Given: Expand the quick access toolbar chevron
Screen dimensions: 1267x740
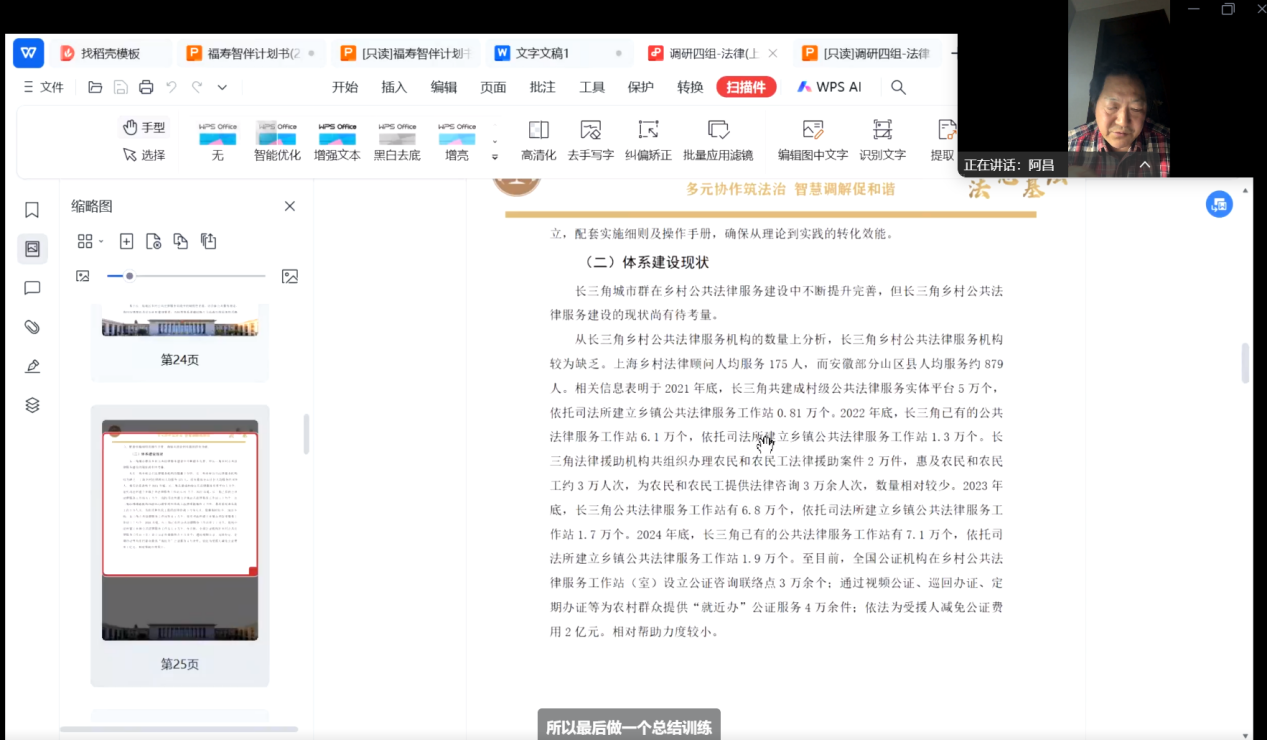Looking at the screenshot, I should coord(222,87).
